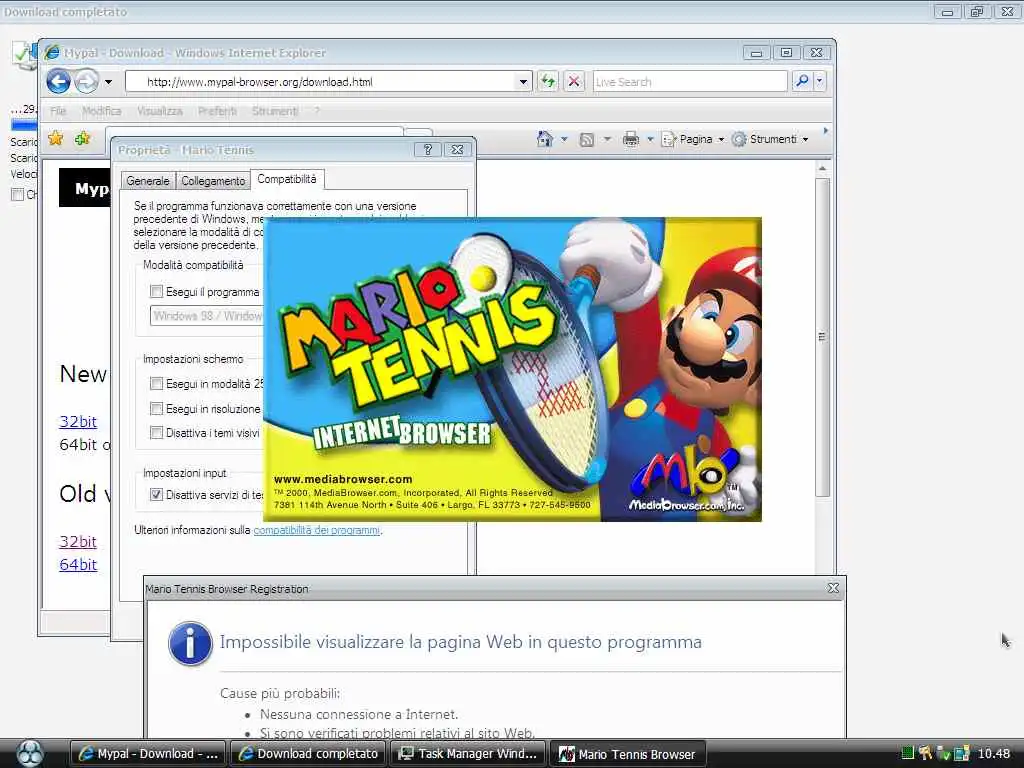1024x768 pixels.
Task: Click the Mario Tennis splash screen image
Action: 512,369
